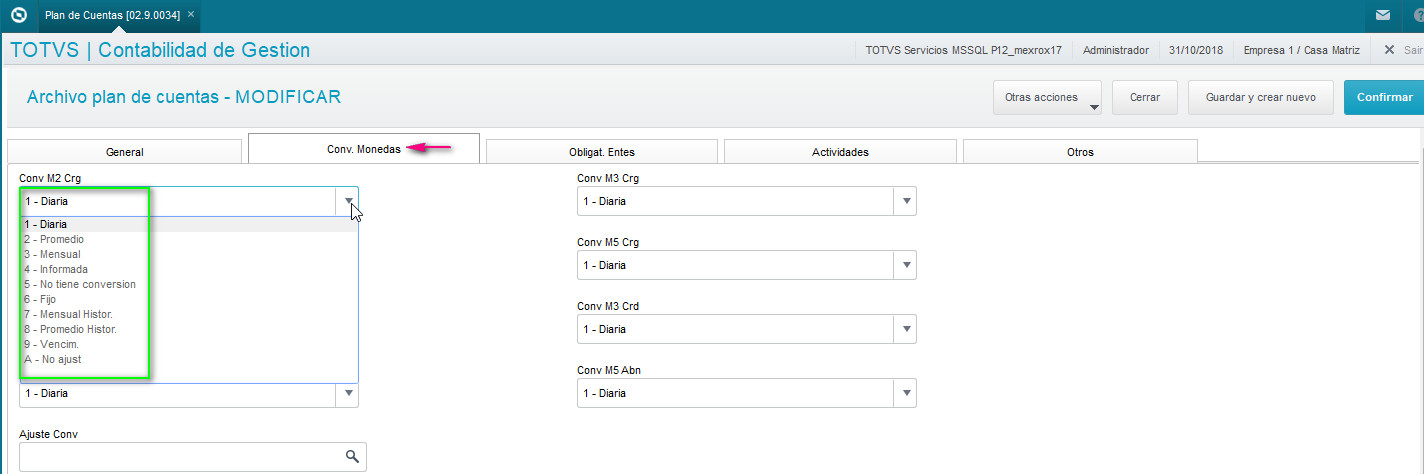Choose option A - No ajust
Image resolution: width=1424 pixels, height=474 pixels.
click(x=189, y=359)
